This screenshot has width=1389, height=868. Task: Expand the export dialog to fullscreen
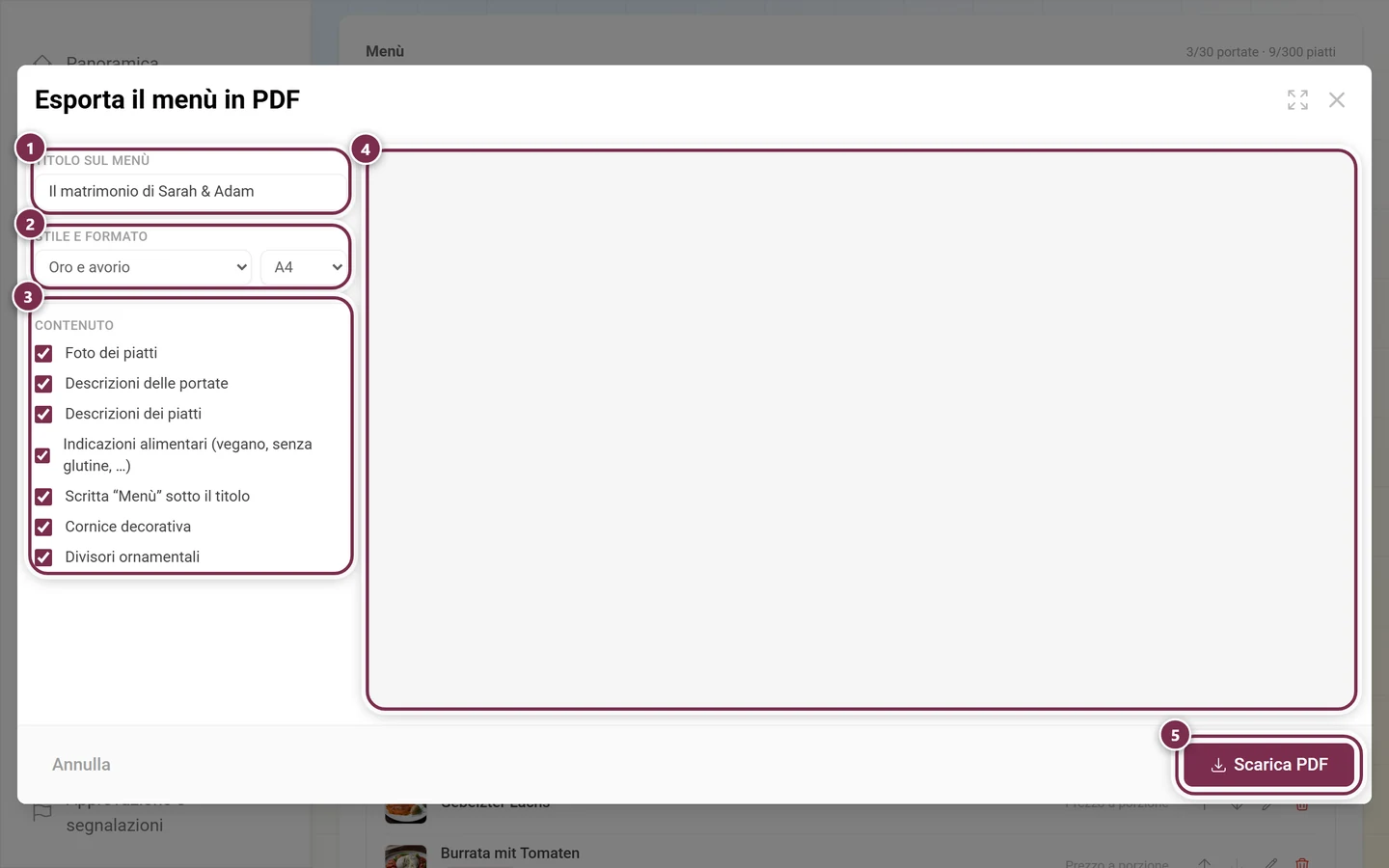coord(1297,99)
